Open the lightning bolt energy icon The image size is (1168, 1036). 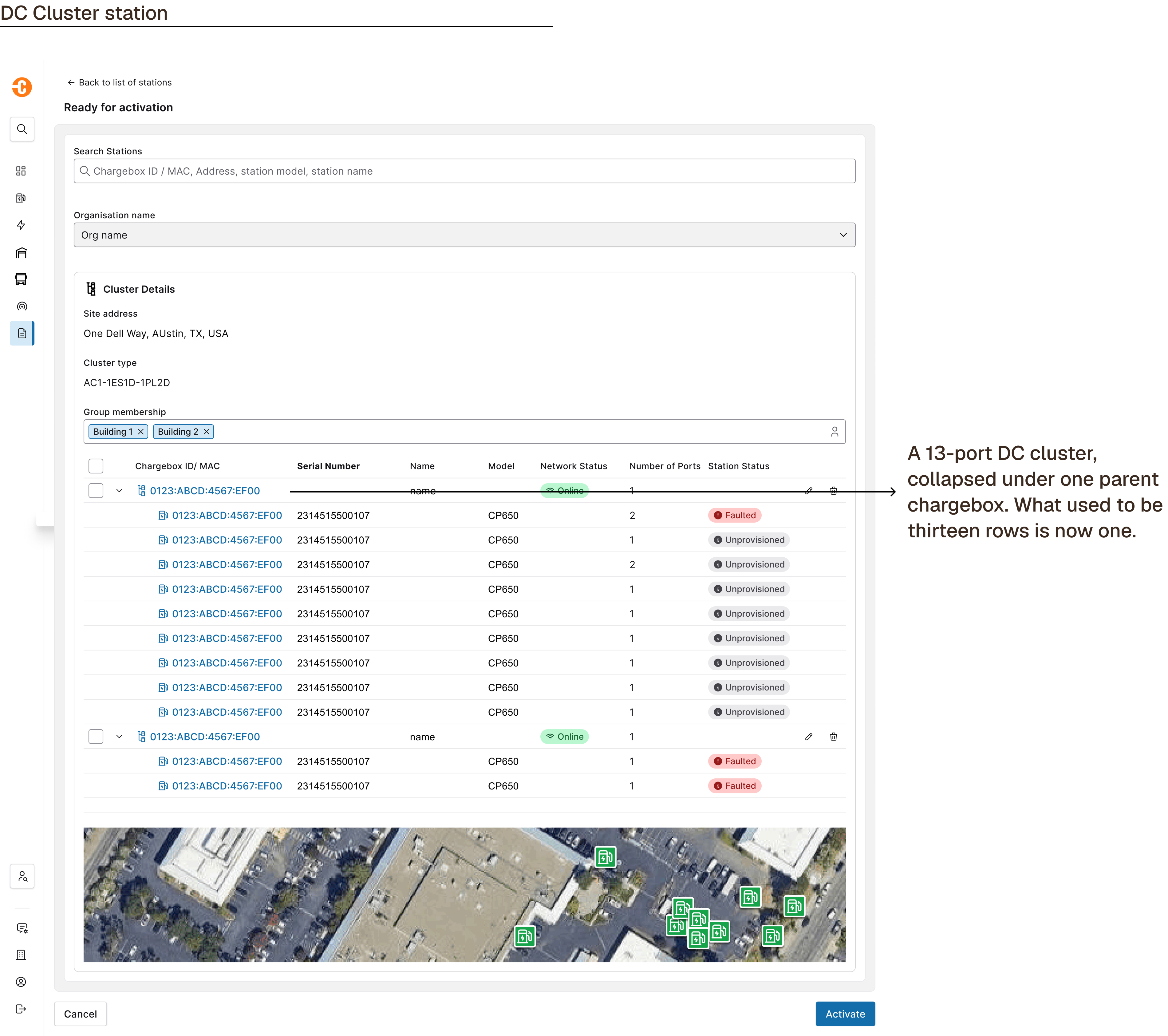pyautogui.click(x=21, y=225)
